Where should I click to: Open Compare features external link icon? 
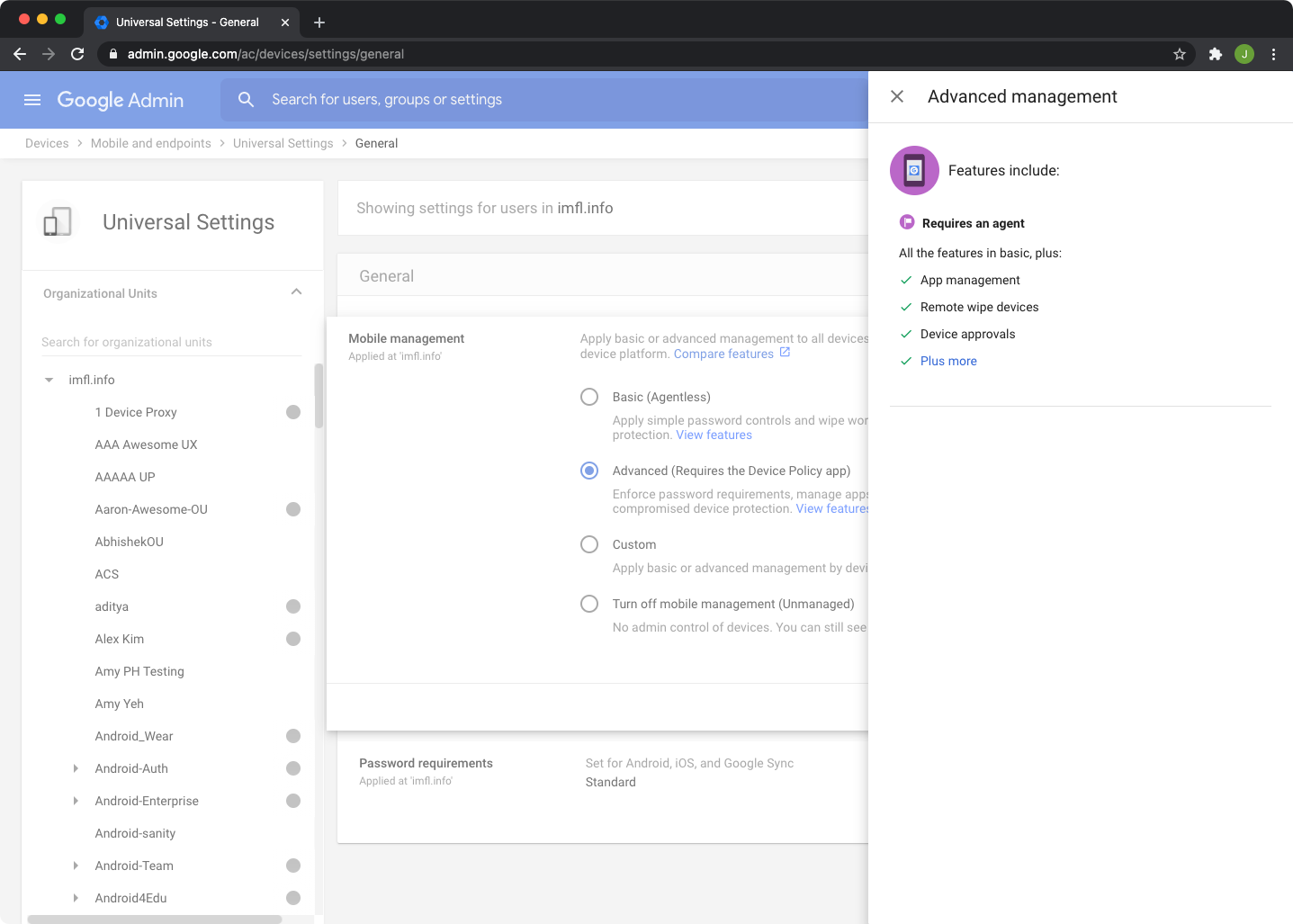(x=785, y=353)
